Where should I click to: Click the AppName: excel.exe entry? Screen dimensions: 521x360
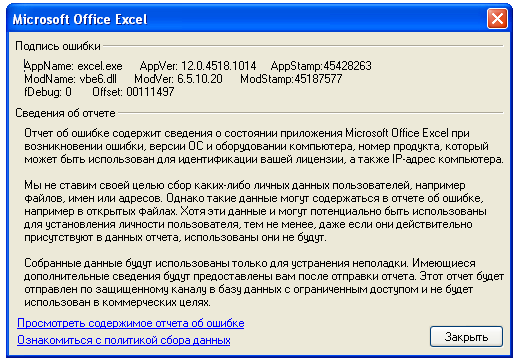coord(73,66)
